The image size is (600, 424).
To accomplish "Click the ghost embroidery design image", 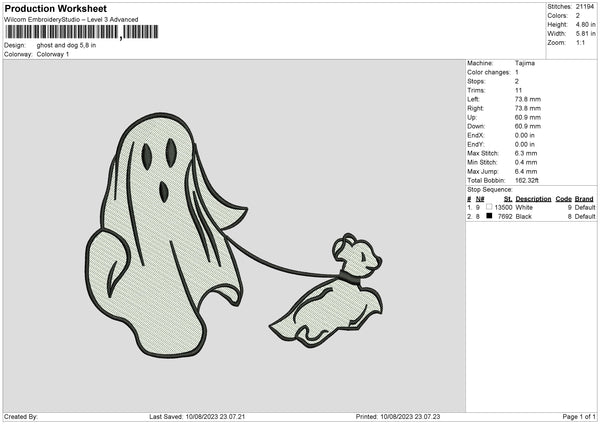I will pyautogui.click(x=165, y=235).
